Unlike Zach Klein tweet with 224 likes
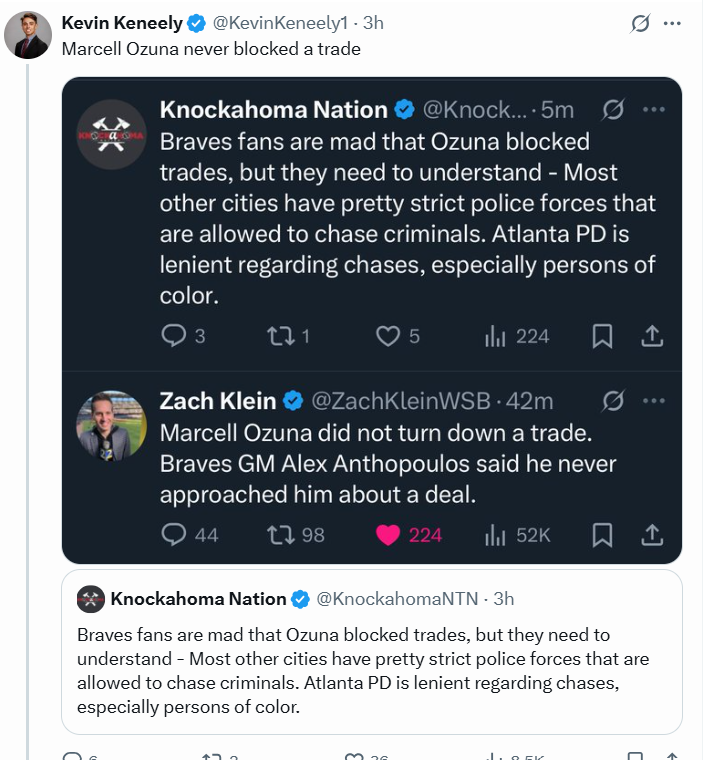703x760 pixels. pyautogui.click(x=409, y=535)
